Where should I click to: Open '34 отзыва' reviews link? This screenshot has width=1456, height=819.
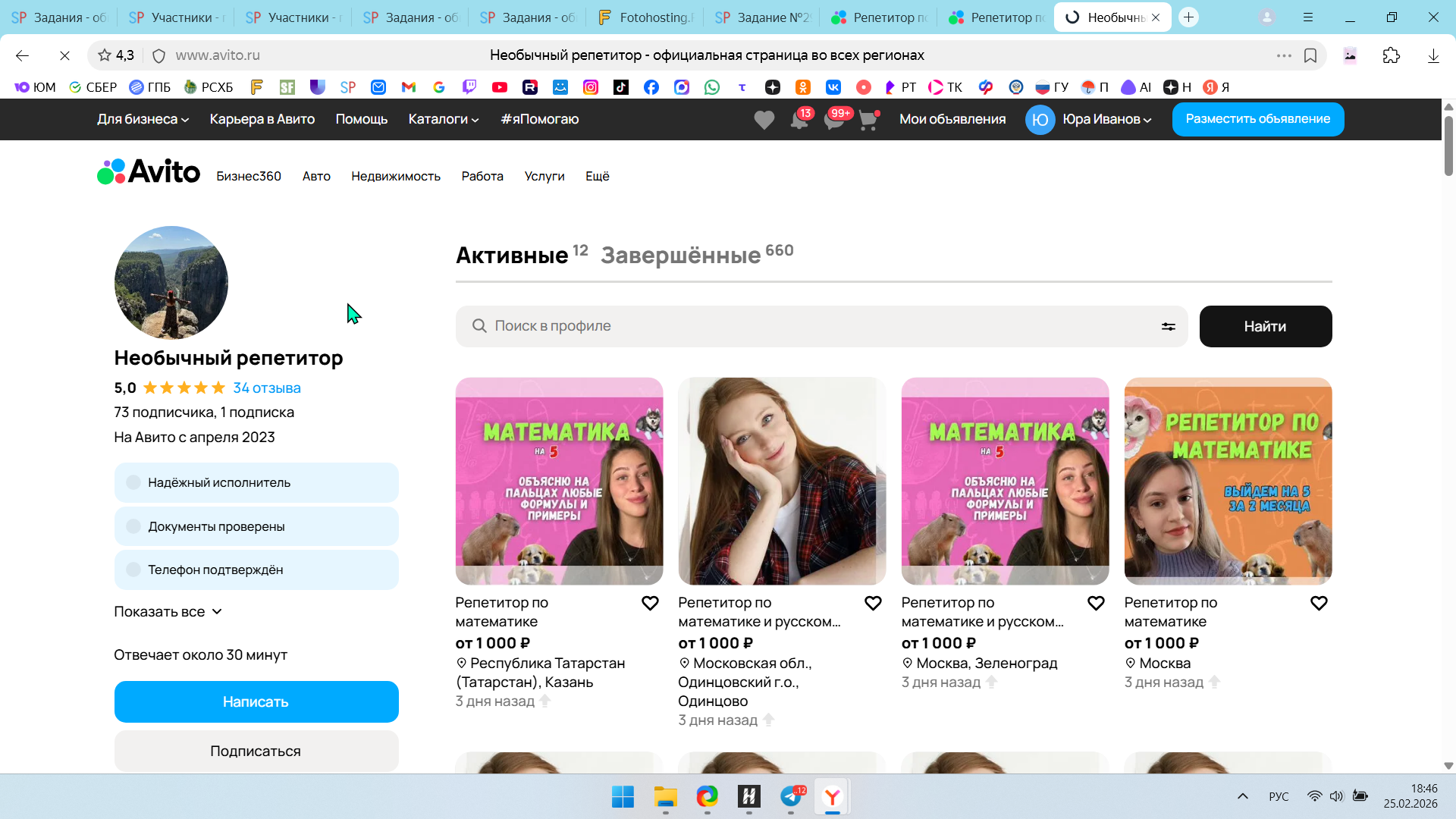[x=266, y=388]
